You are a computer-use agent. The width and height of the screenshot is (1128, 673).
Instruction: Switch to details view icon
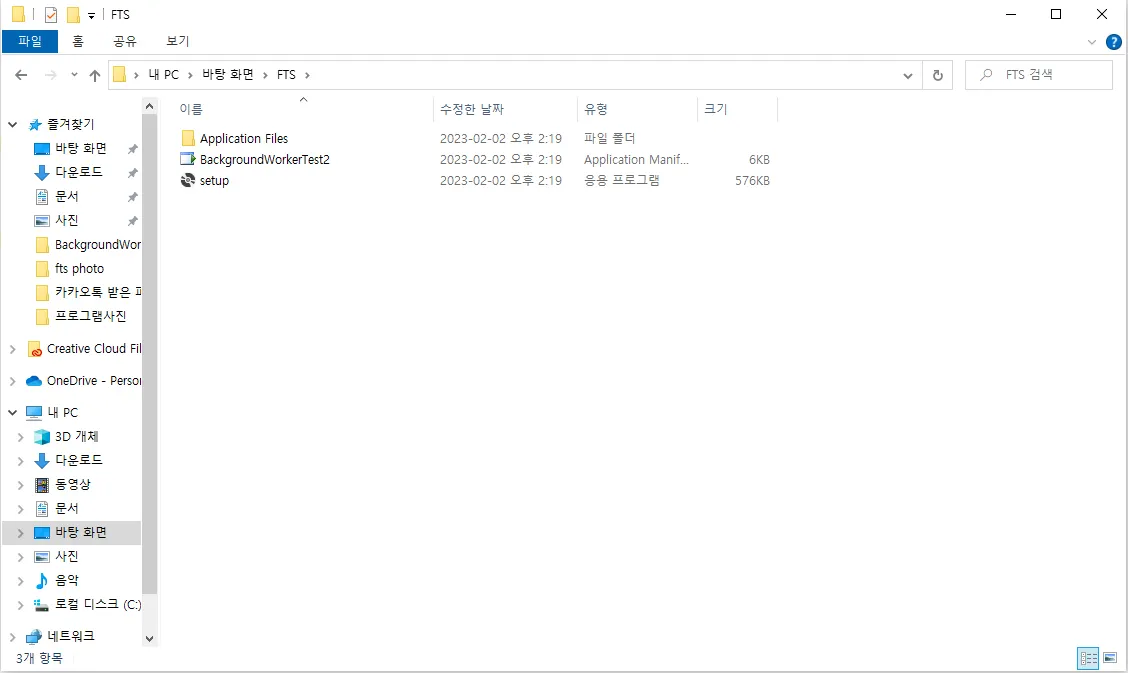[1088, 658]
